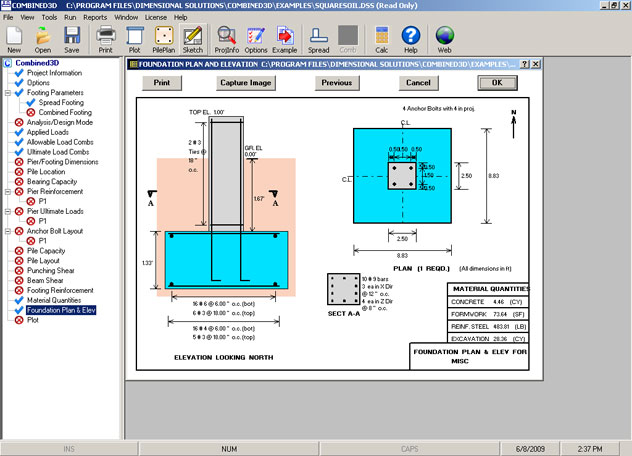Click the Capture Image button
The image size is (632, 456).
point(245,83)
